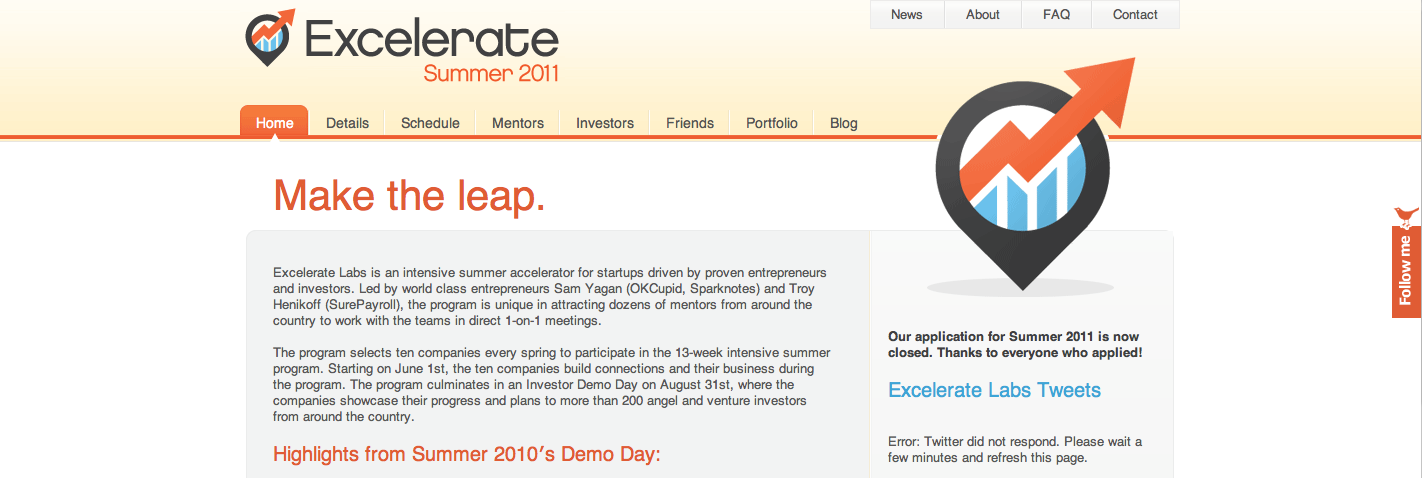Click the large map pin arrow graphic
Image resolution: width=1422 pixels, height=478 pixels.
[x=1023, y=180]
